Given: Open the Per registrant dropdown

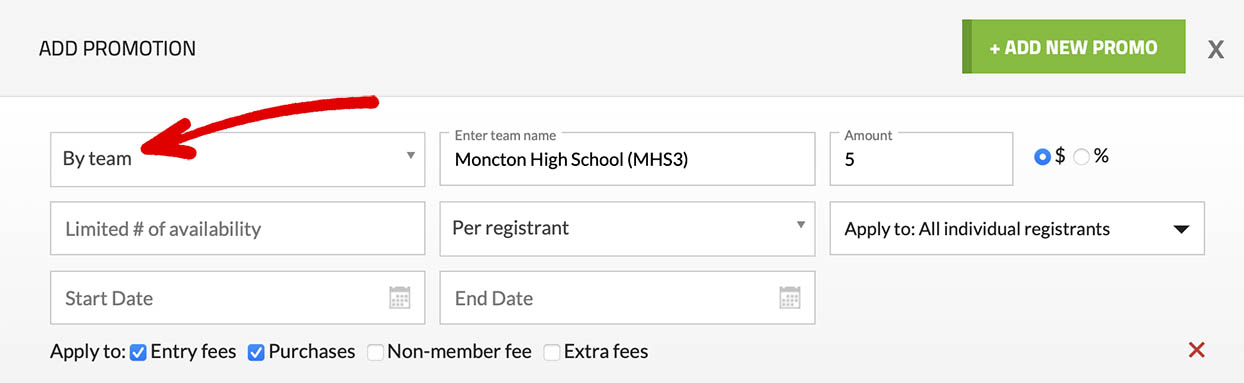Looking at the screenshot, I should pos(628,228).
